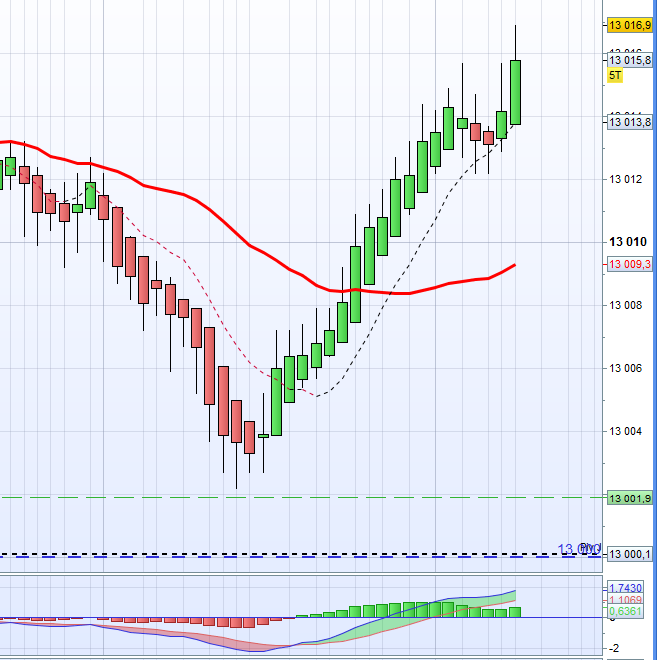657x660 pixels.
Task: Click the green 13 001,9 level label
Action: pos(629,498)
